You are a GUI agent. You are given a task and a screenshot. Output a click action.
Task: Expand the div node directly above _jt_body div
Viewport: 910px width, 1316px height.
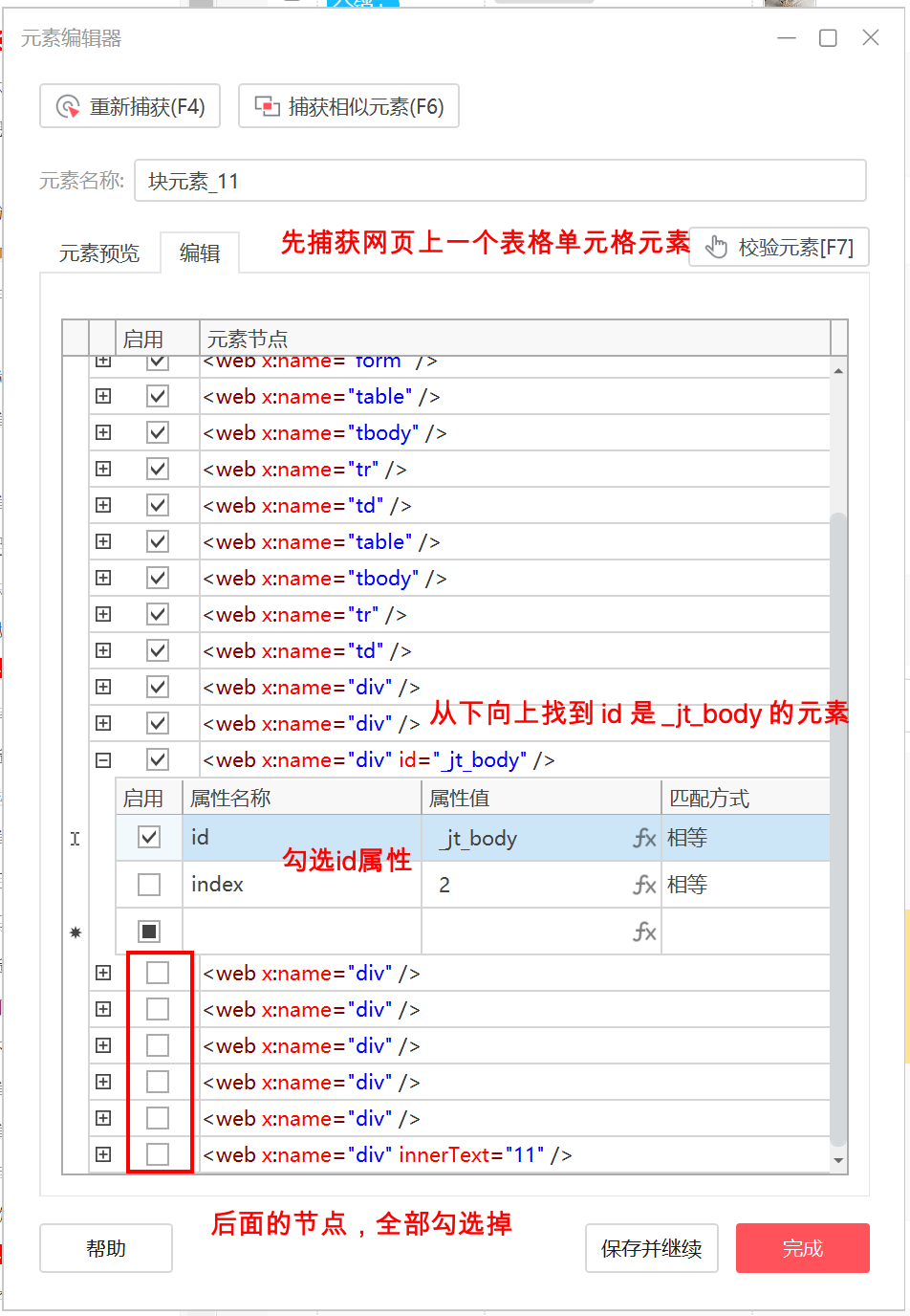coord(103,723)
